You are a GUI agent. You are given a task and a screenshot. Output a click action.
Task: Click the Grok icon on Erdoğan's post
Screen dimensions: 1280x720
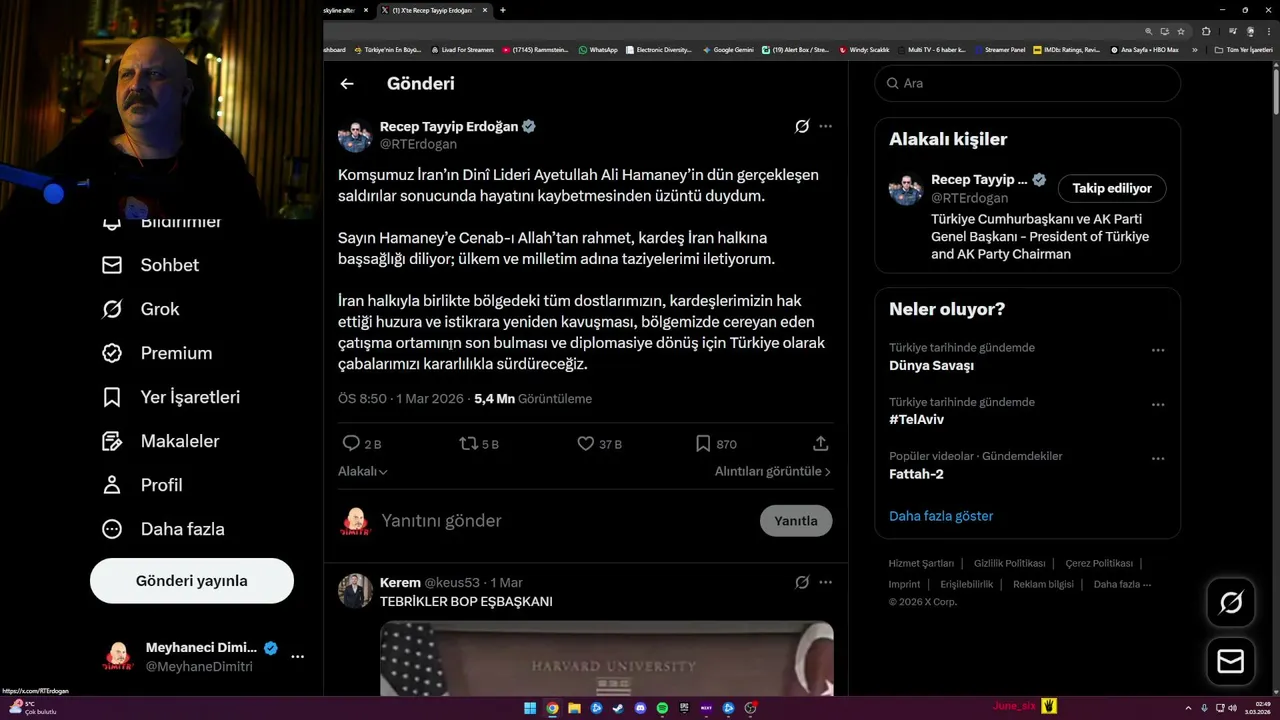coord(802,127)
